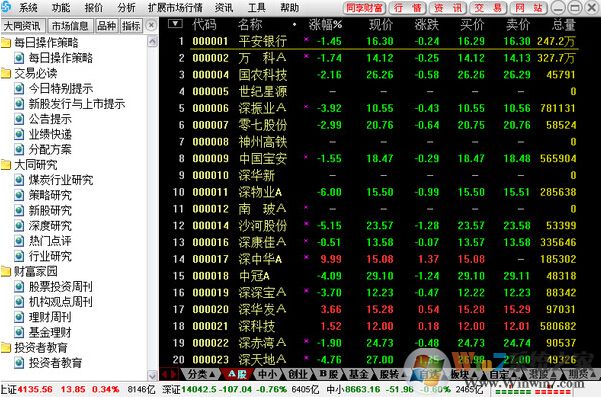Open the 帮助 menu

pos(290,8)
